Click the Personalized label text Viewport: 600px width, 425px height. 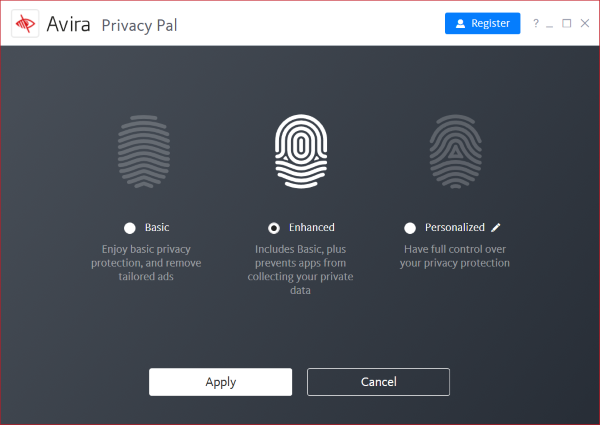[455, 228]
